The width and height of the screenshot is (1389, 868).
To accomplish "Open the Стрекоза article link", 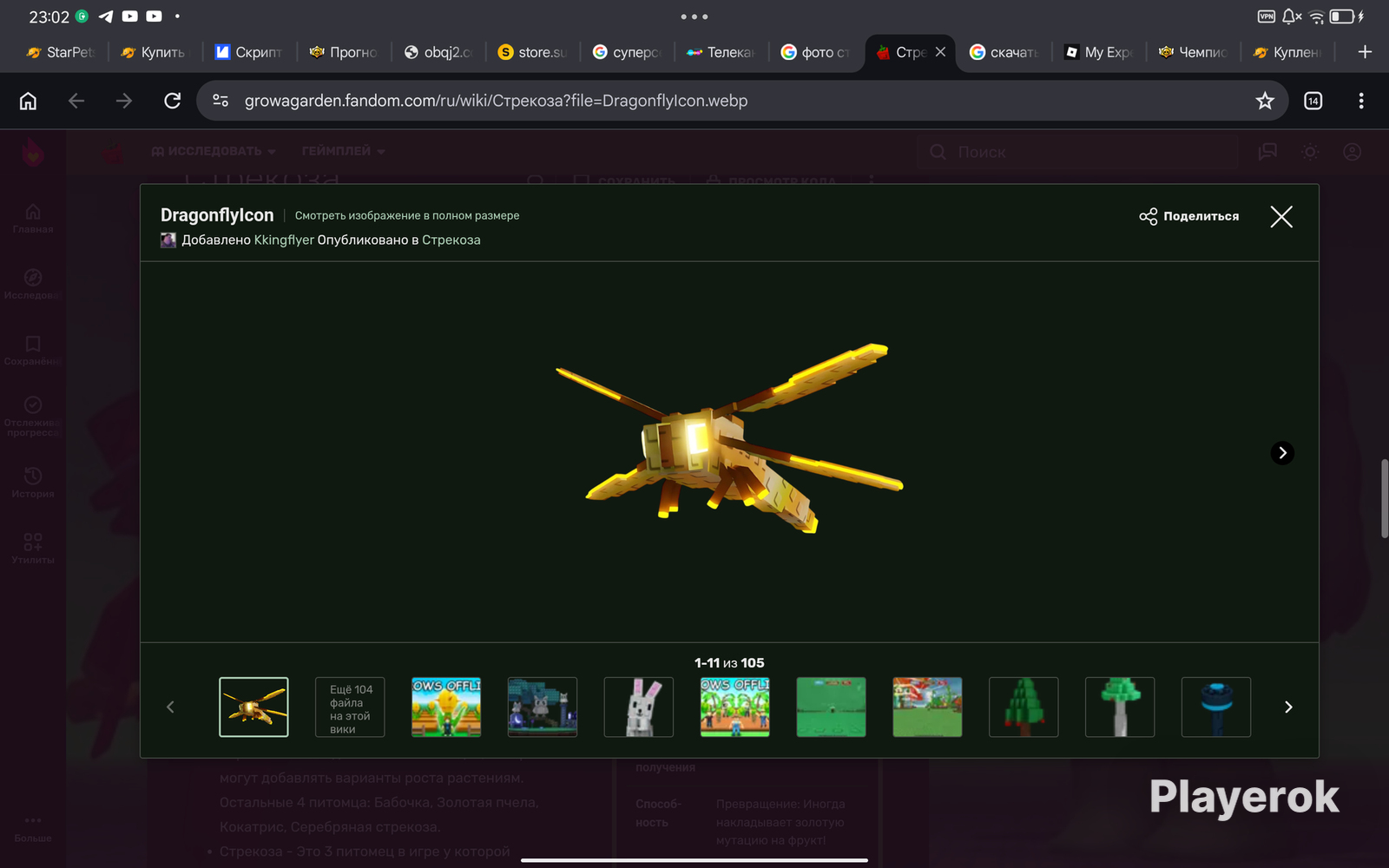I will coord(451,240).
